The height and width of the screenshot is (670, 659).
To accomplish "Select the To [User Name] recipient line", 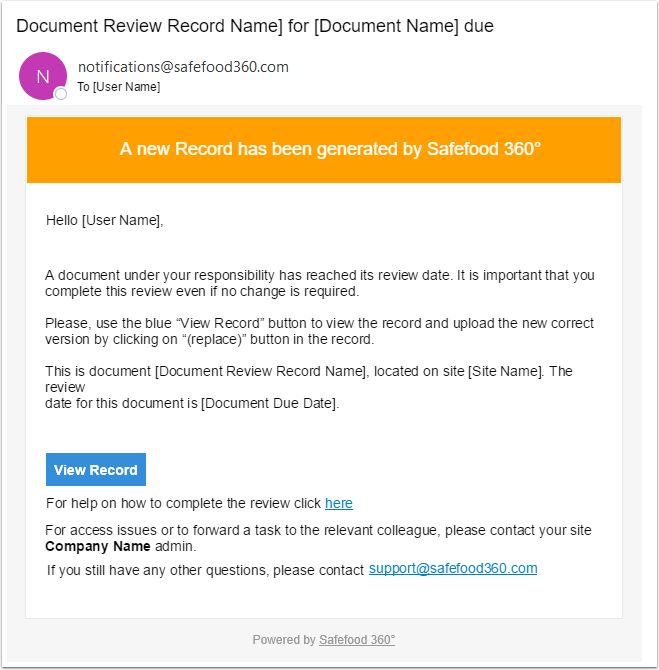I will 119,87.
